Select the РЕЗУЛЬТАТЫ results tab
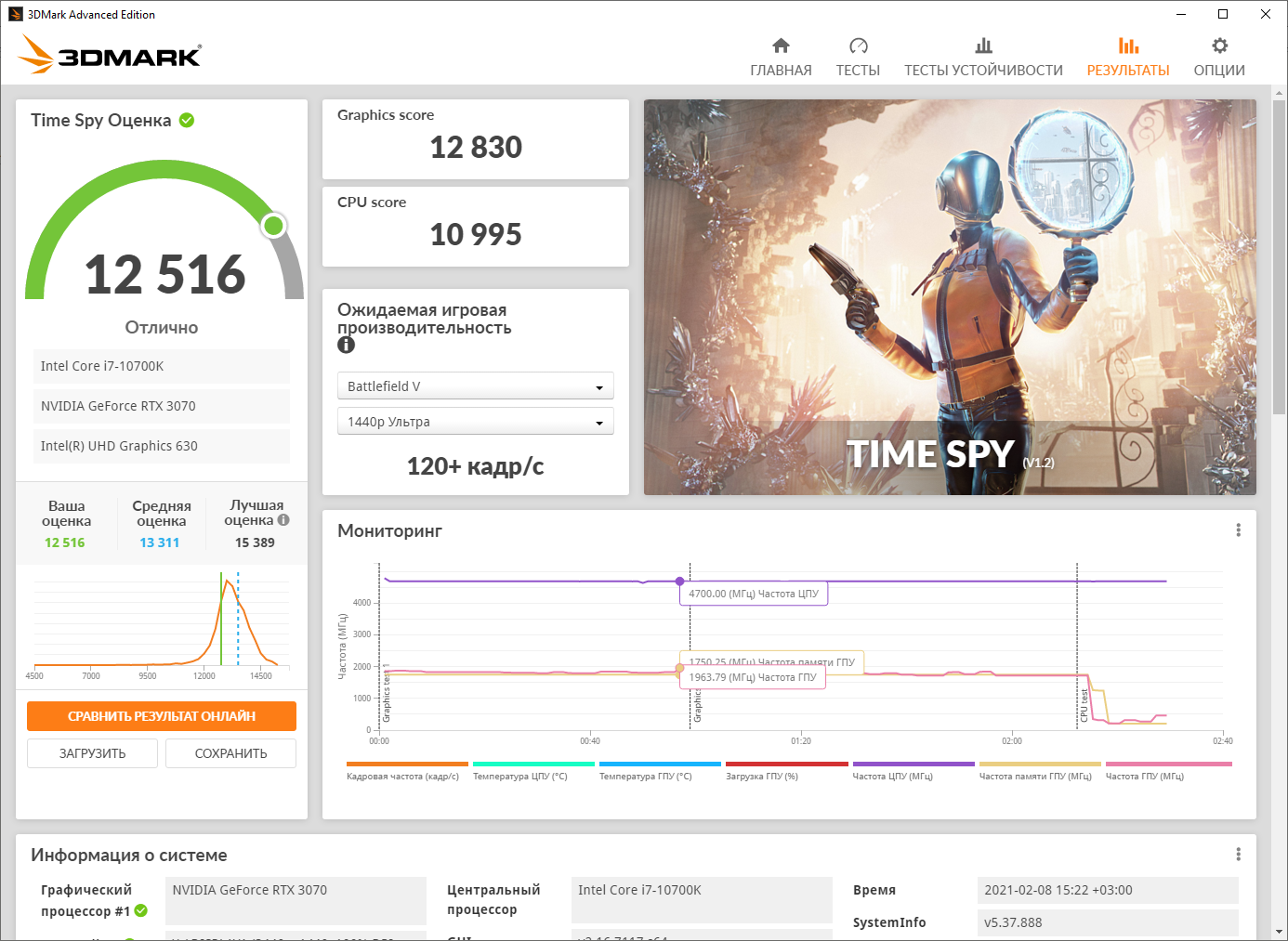1288x941 pixels. point(1128,58)
